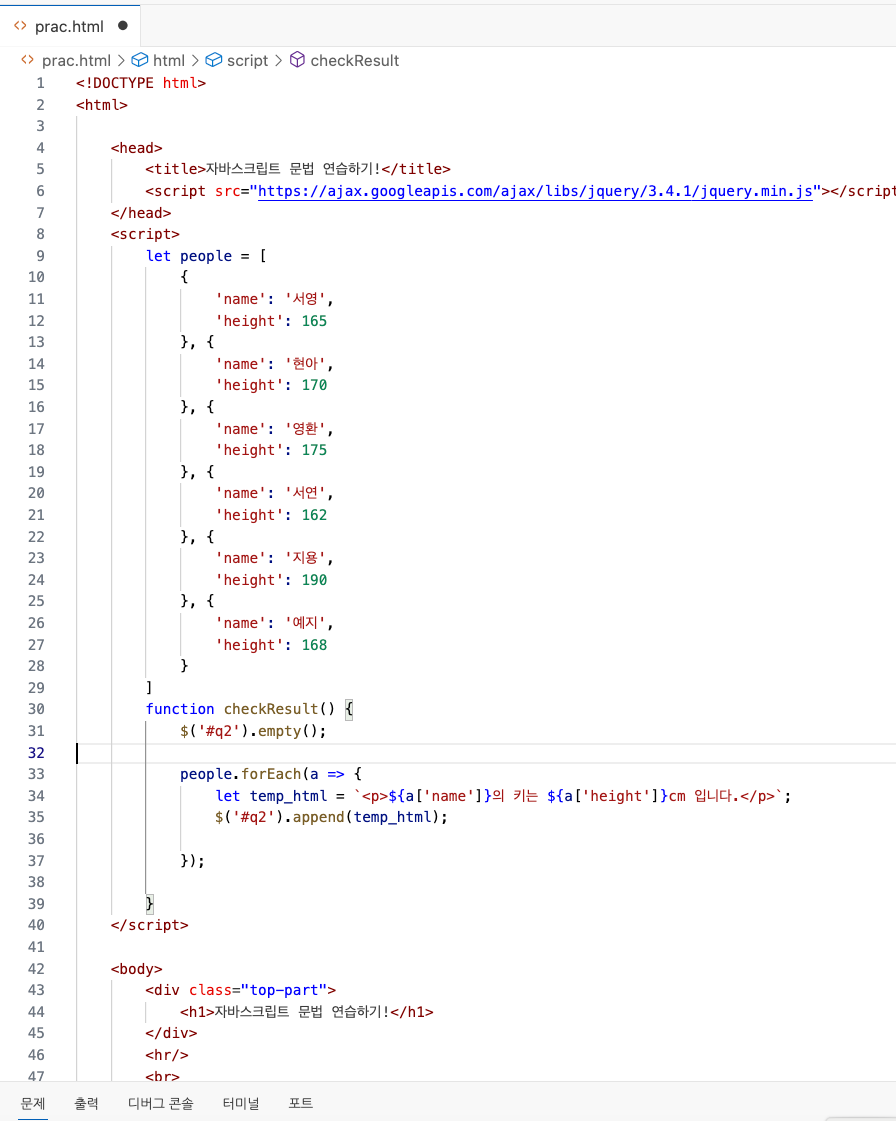Click the opening <script> tag on line 8
896x1121 pixels.
click(x=145, y=234)
